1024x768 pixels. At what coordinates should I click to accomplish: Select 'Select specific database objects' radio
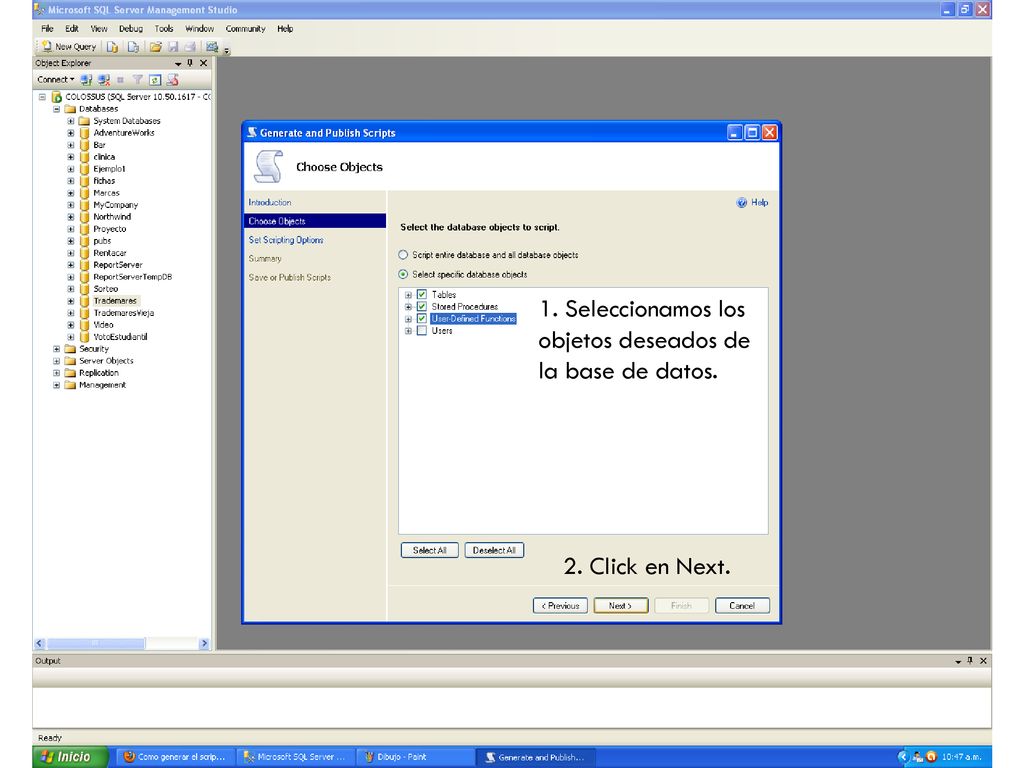click(x=403, y=274)
